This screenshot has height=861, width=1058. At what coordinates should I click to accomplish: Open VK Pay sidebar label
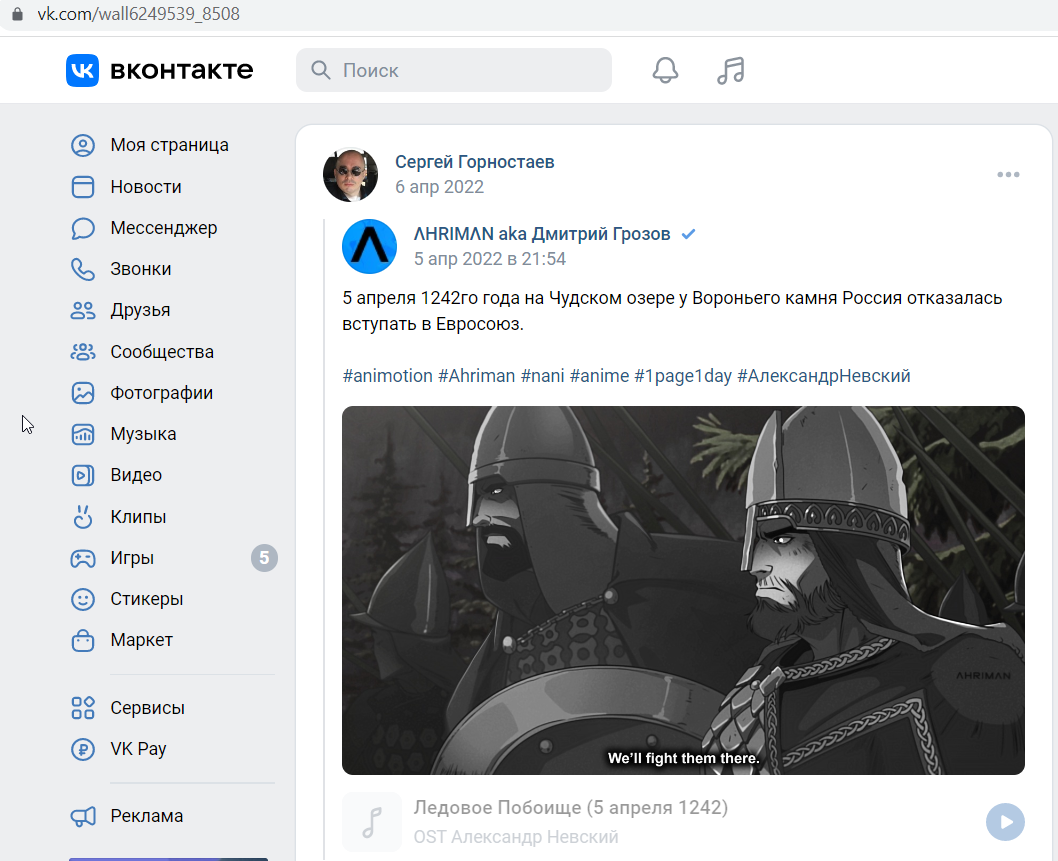138,749
